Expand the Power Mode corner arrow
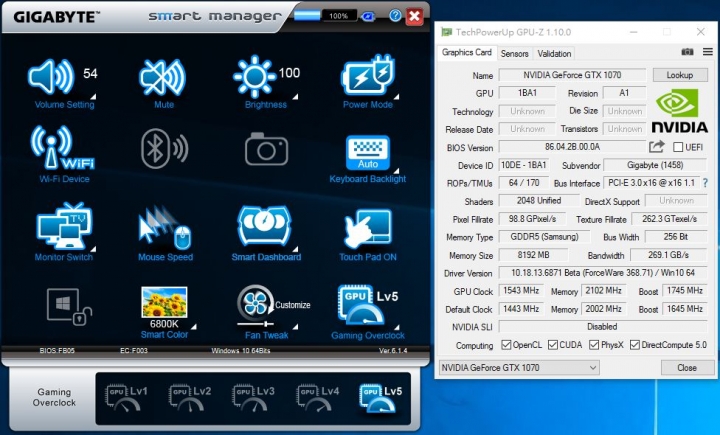Image resolution: width=720 pixels, height=435 pixels. click(x=396, y=96)
